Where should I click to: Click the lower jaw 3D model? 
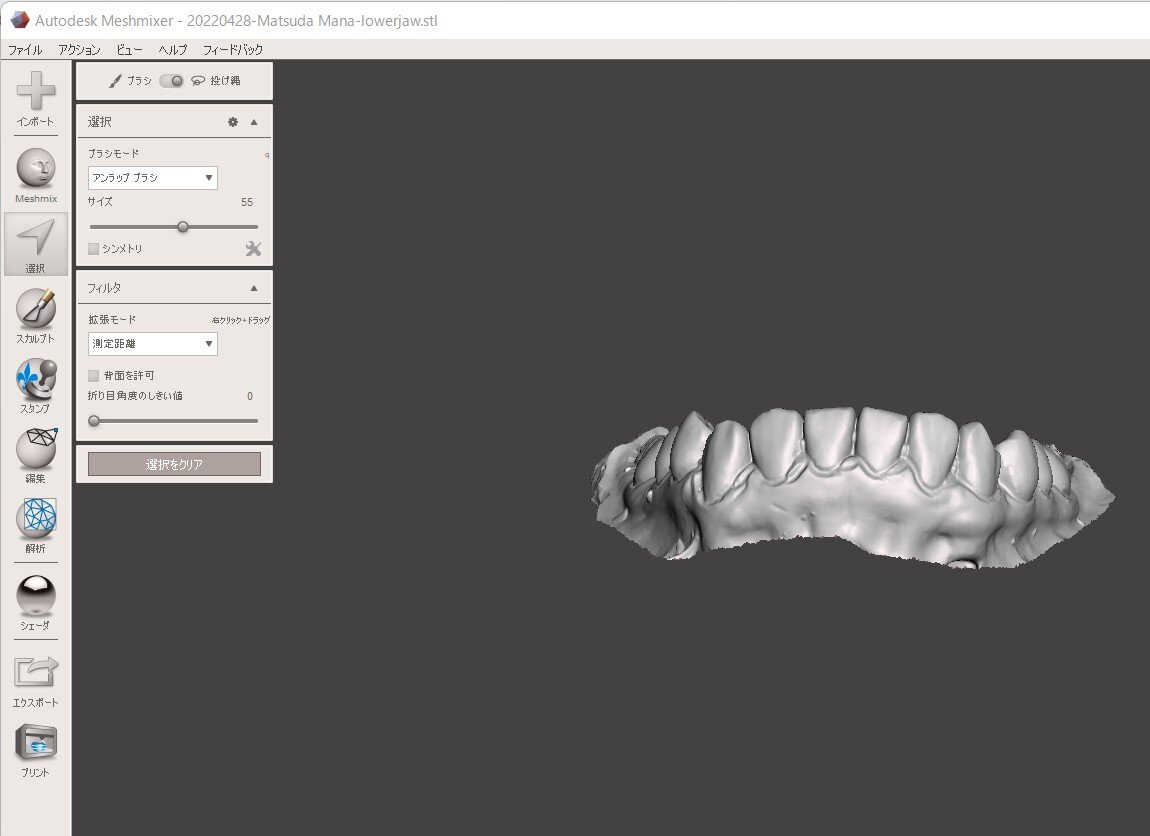[853, 488]
